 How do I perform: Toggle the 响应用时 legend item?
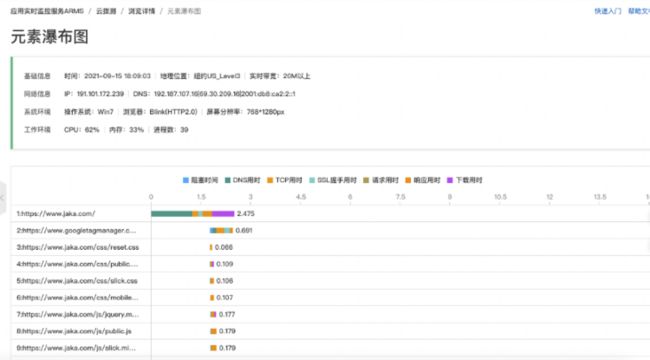point(422,180)
